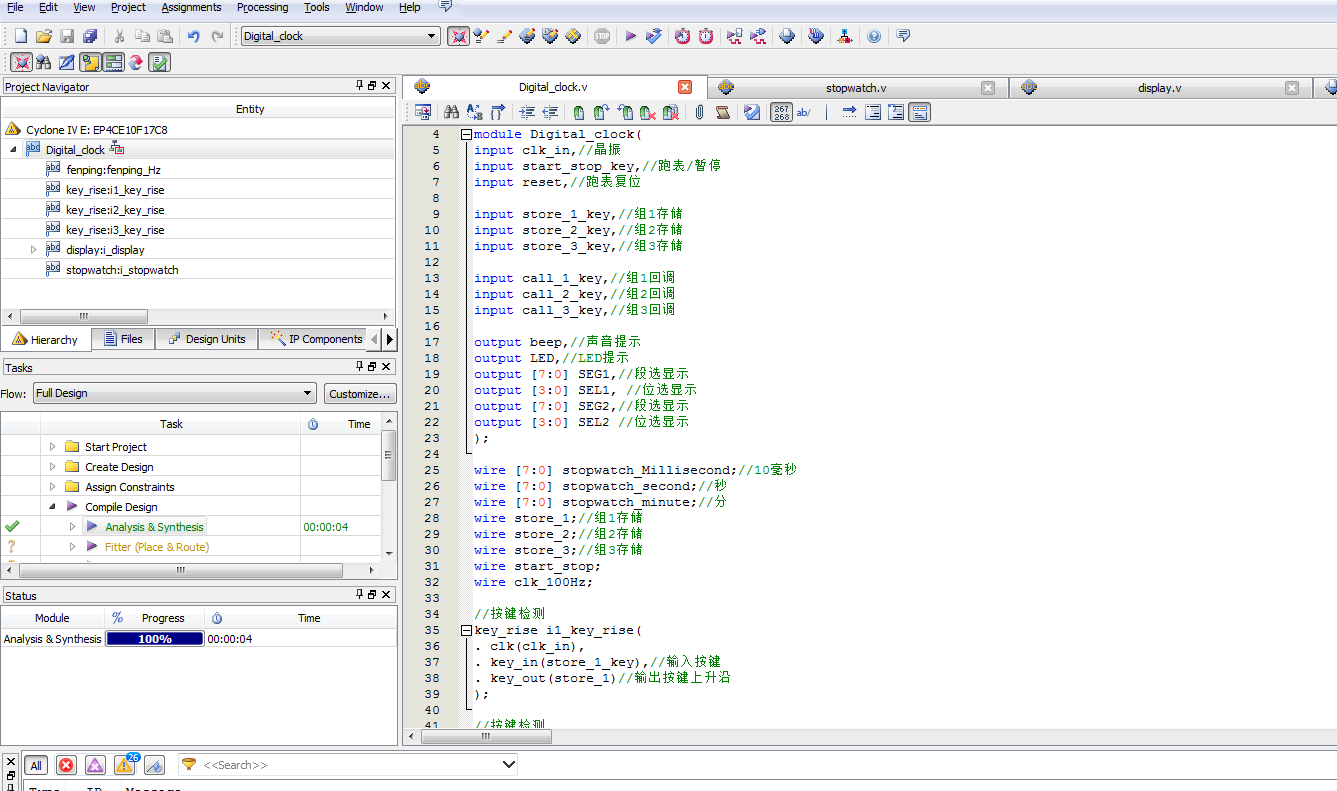Viewport: 1337px width, 791px height.
Task: Click the message Search input field
Action: [347, 765]
